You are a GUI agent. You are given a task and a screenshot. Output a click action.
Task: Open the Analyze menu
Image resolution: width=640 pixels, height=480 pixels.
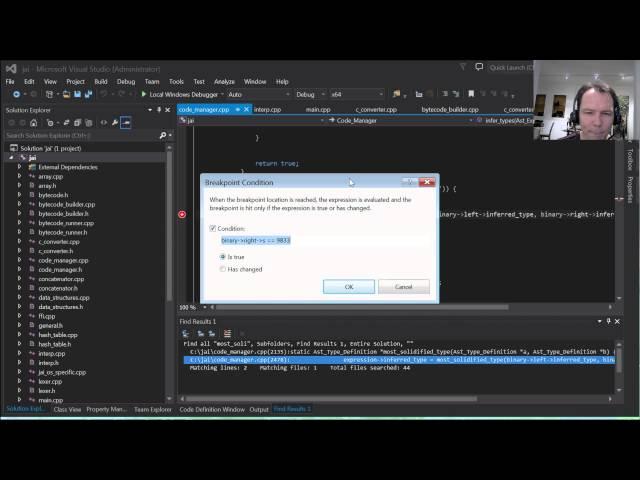[x=224, y=82]
